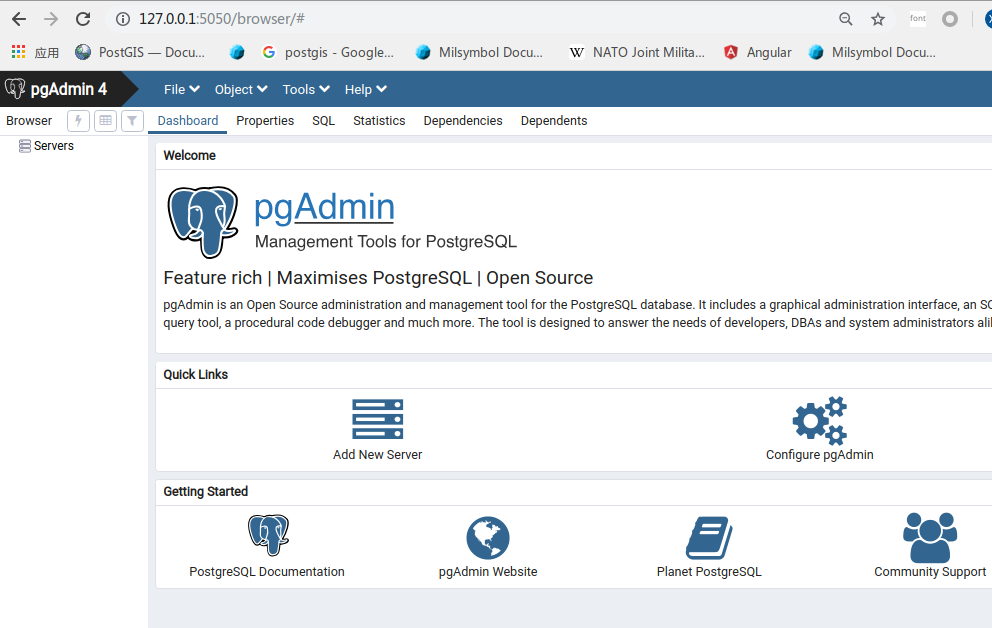Click the Servers stack icon in tree
Viewport: 992px width, 628px height.
[25, 146]
